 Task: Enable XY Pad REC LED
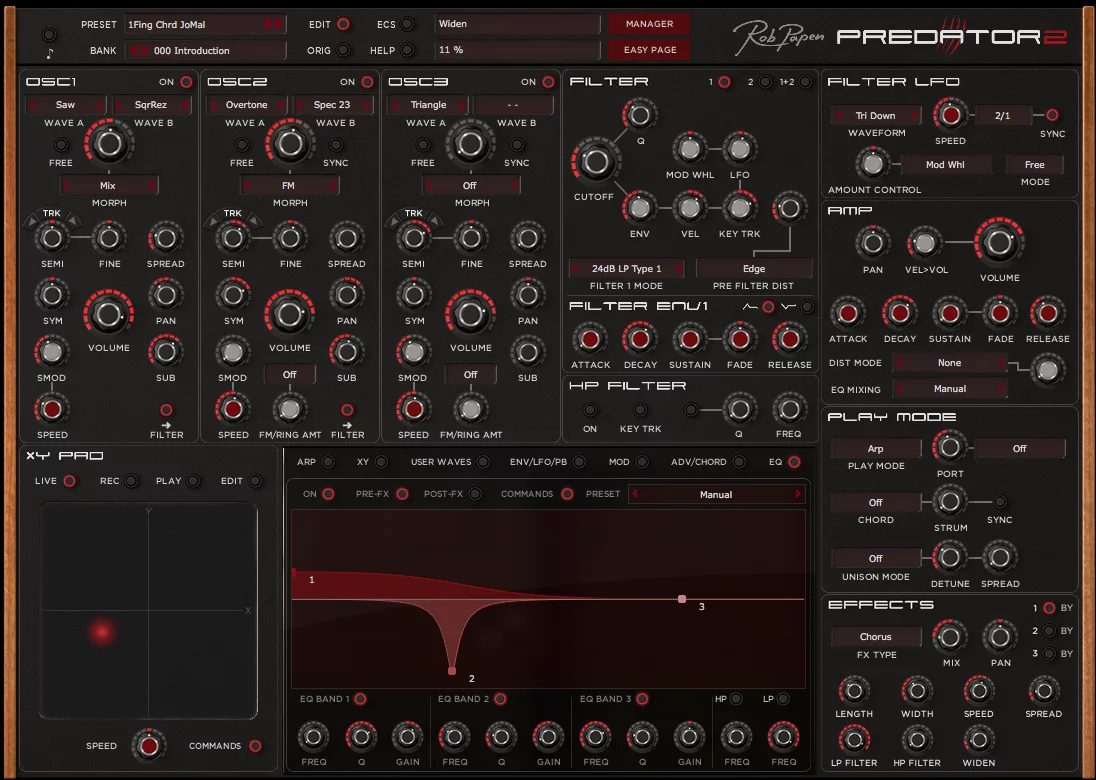coord(131,481)
